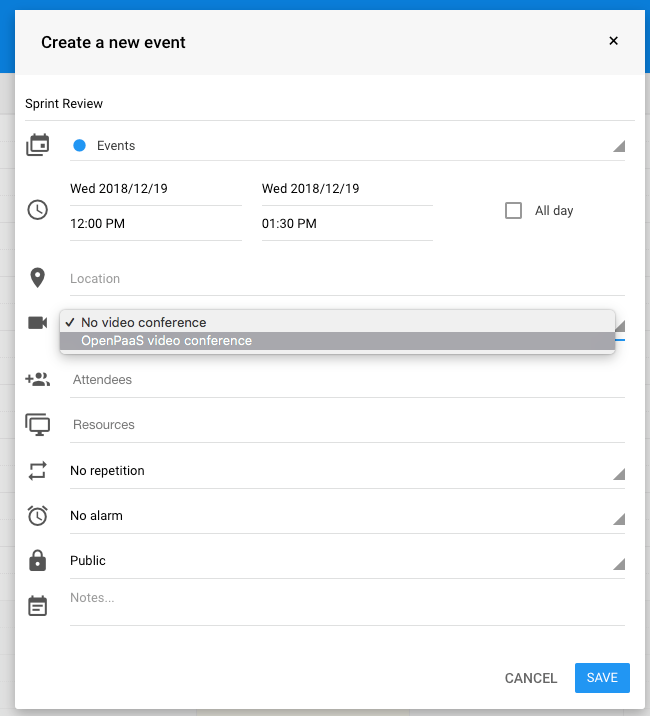Click the add attendees people icon
This screenshot has height=716, width=650.
click(x=37, y=380)
